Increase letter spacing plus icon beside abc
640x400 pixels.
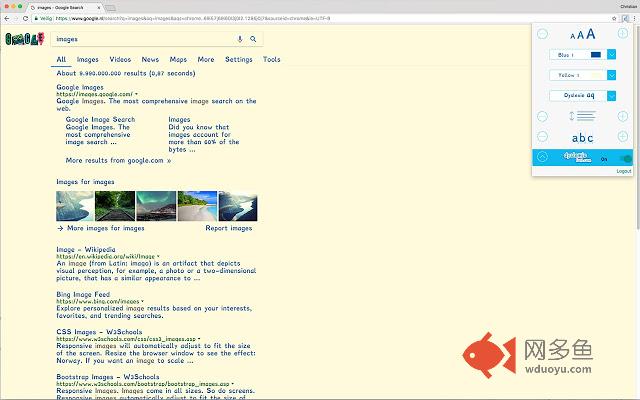pyautogui.click(x=622, y=136)
